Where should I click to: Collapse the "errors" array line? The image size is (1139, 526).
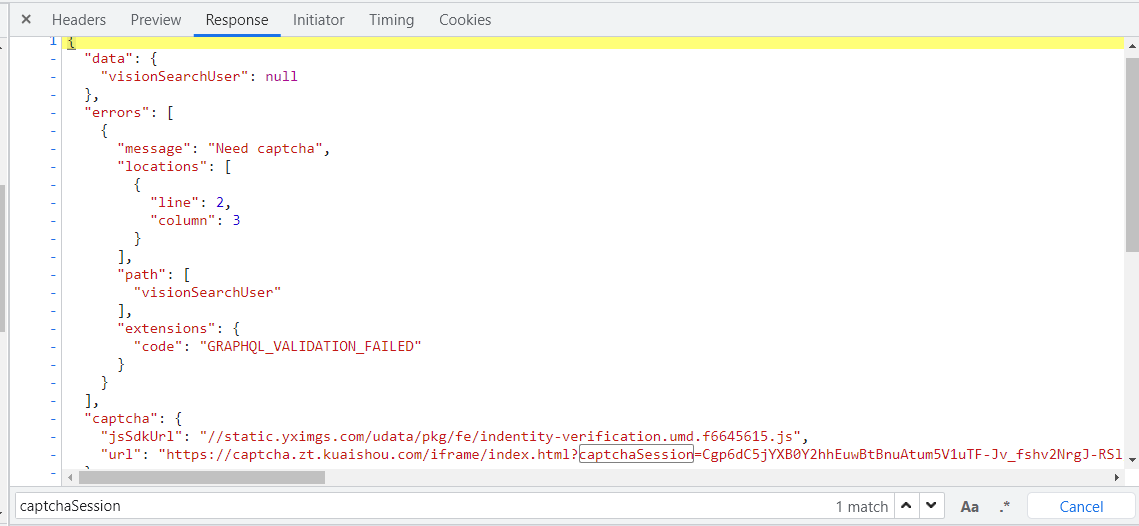click(x=52, y=113)
